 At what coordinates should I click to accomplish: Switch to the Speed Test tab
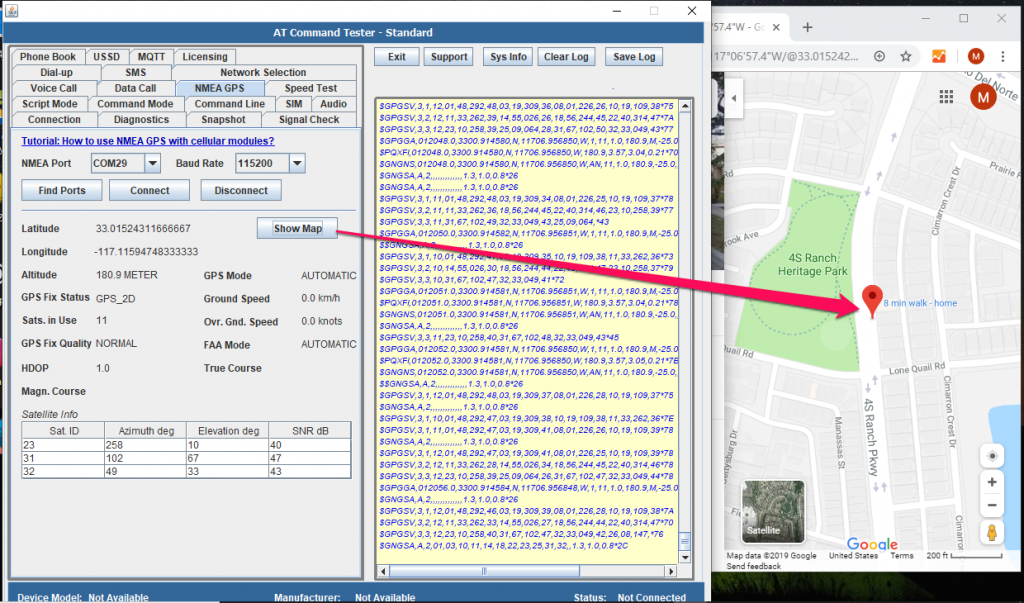click(x=311, y=88)
